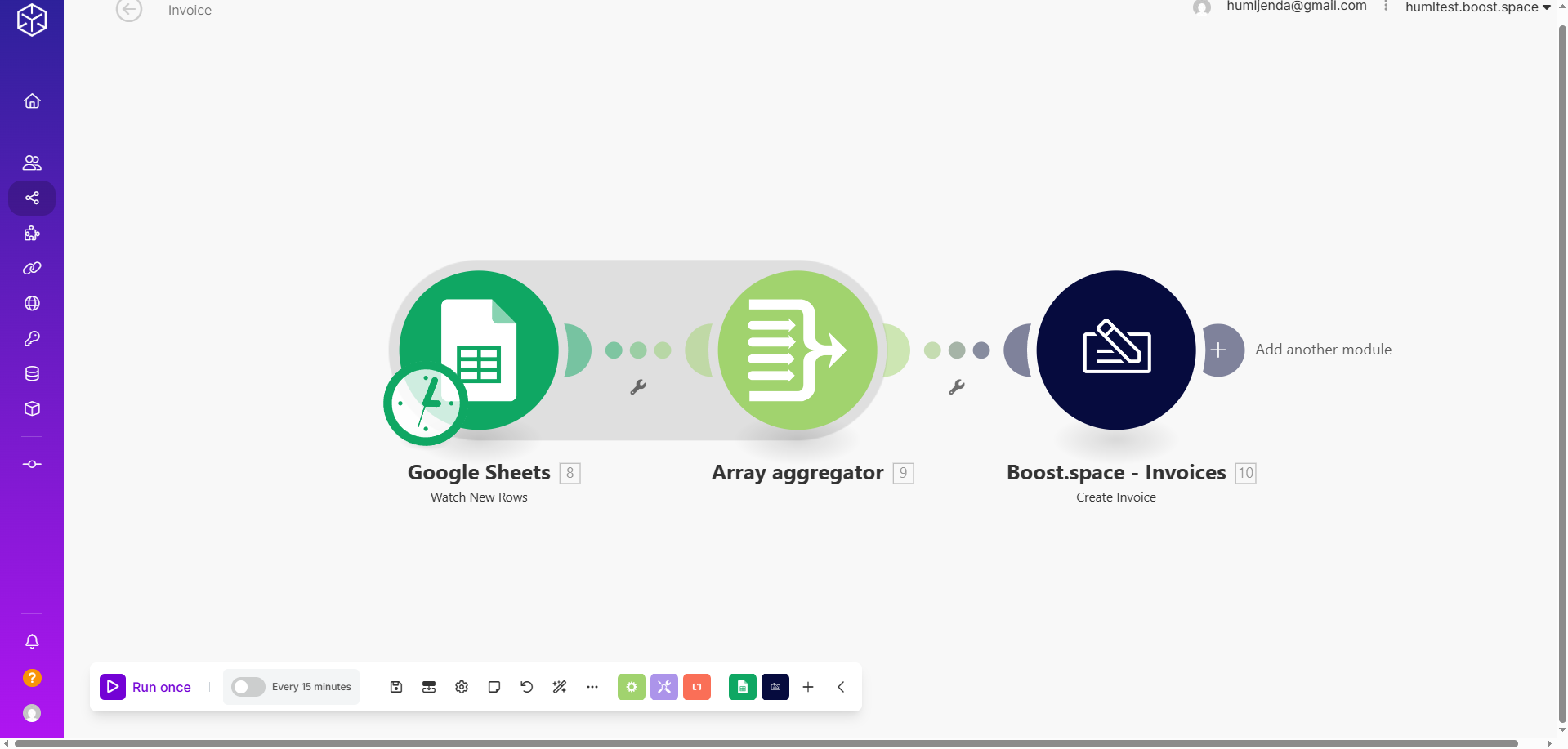Click the Google Sheets module name label
Viewport: 1568px width, 749px height.
[x=479, y=472]
